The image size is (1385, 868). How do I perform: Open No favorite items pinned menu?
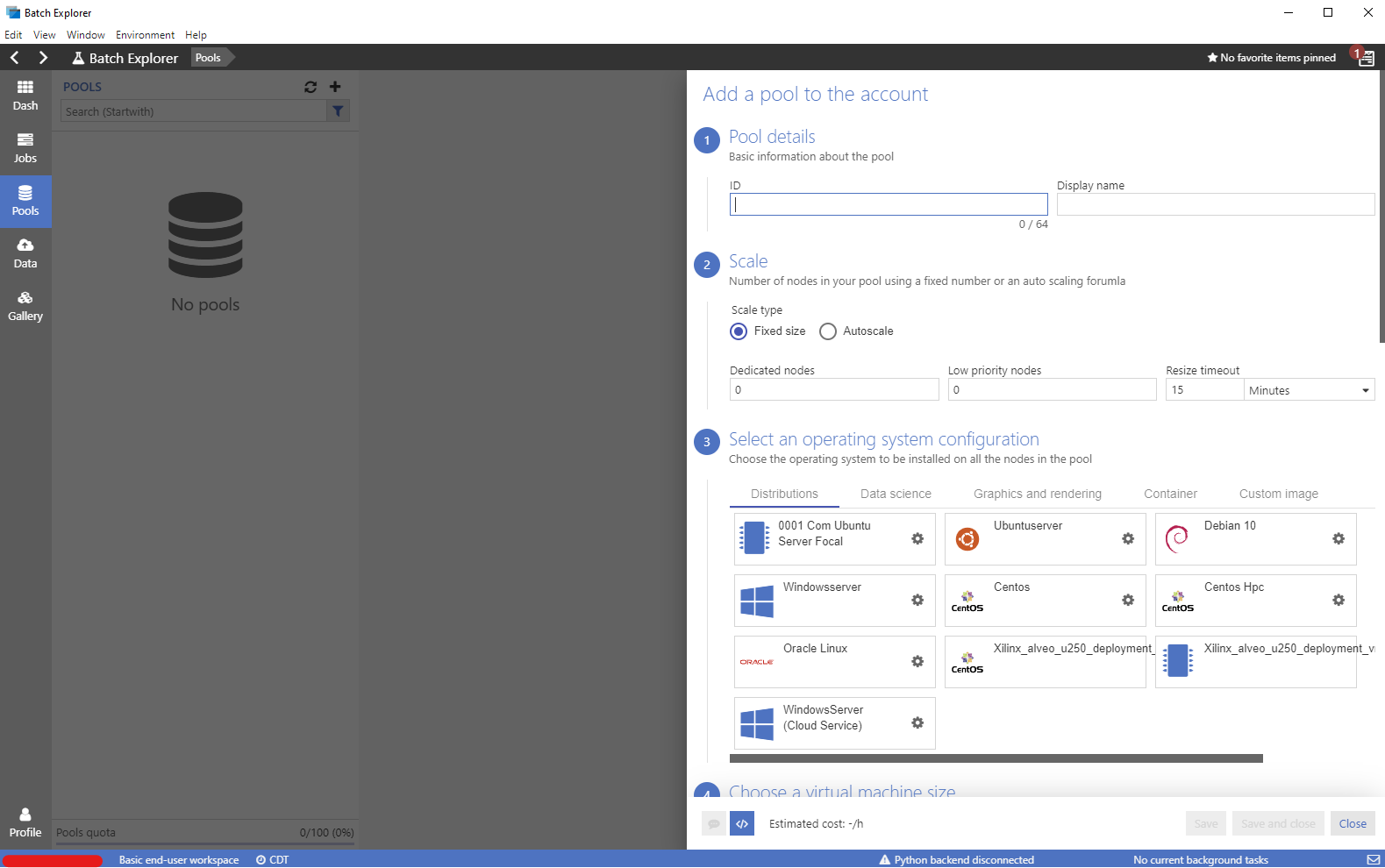tap(1271, 58)
